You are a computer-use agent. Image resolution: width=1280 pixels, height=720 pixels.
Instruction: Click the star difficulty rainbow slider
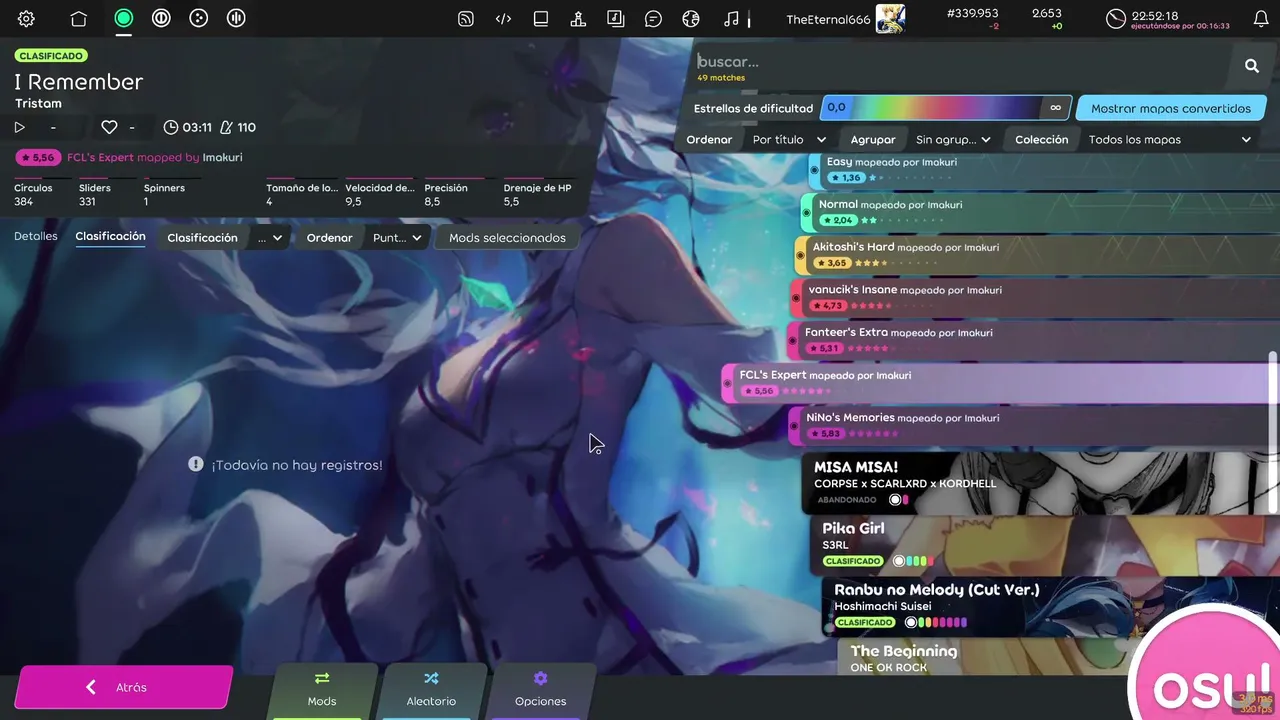[946, 108]
